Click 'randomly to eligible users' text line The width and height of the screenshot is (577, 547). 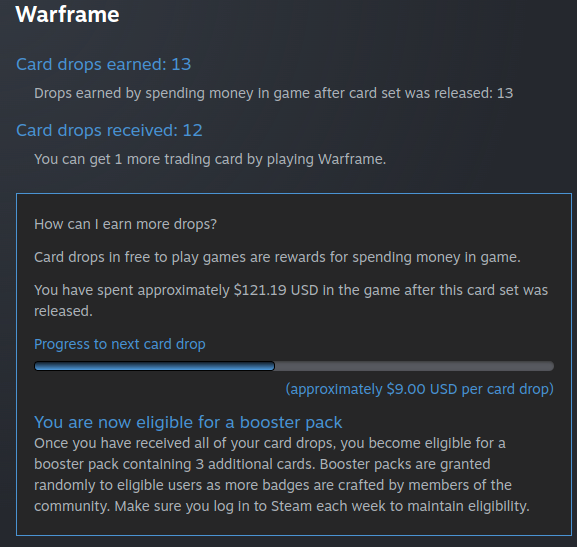(x=118, y=485)
